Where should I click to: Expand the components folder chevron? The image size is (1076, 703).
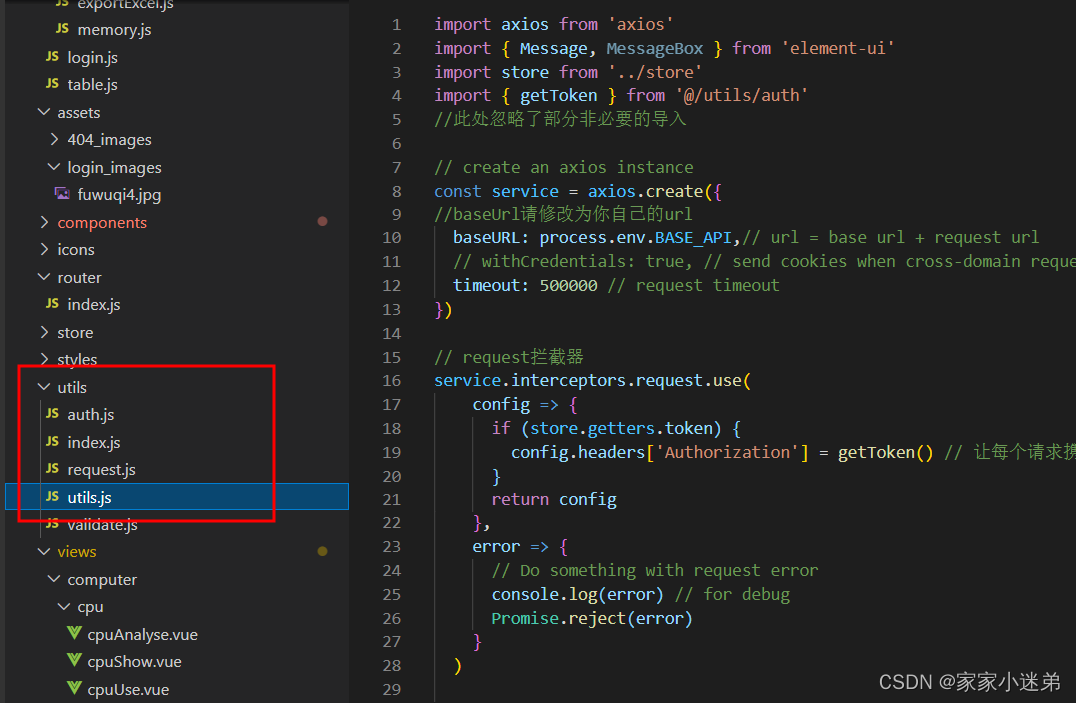click(x=44, y=222)
